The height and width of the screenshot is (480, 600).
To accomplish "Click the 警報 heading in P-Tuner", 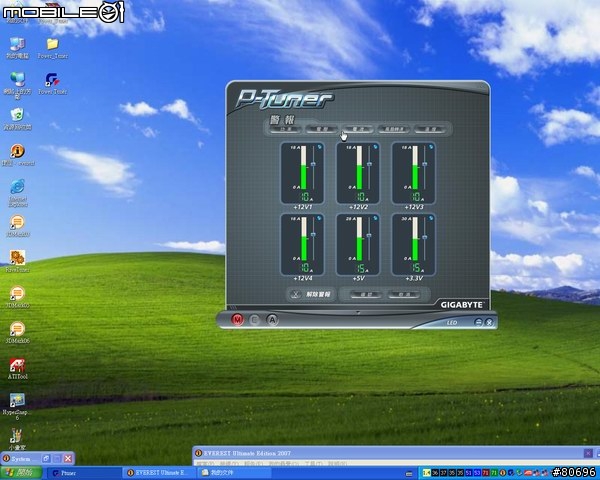I will click(x=282, y=120).
